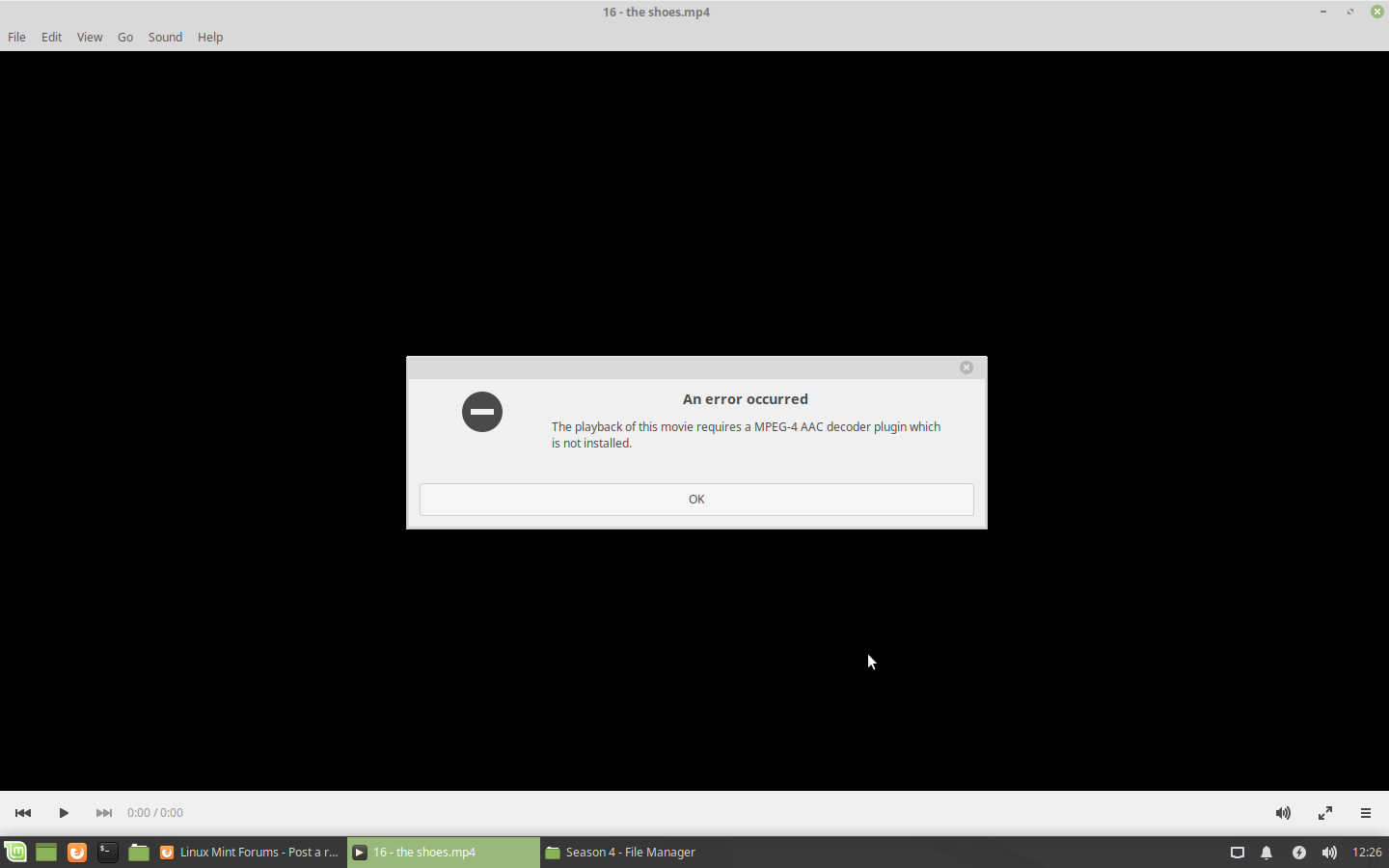
Task: Open the Linux Mint start menu
Action: 15,853
